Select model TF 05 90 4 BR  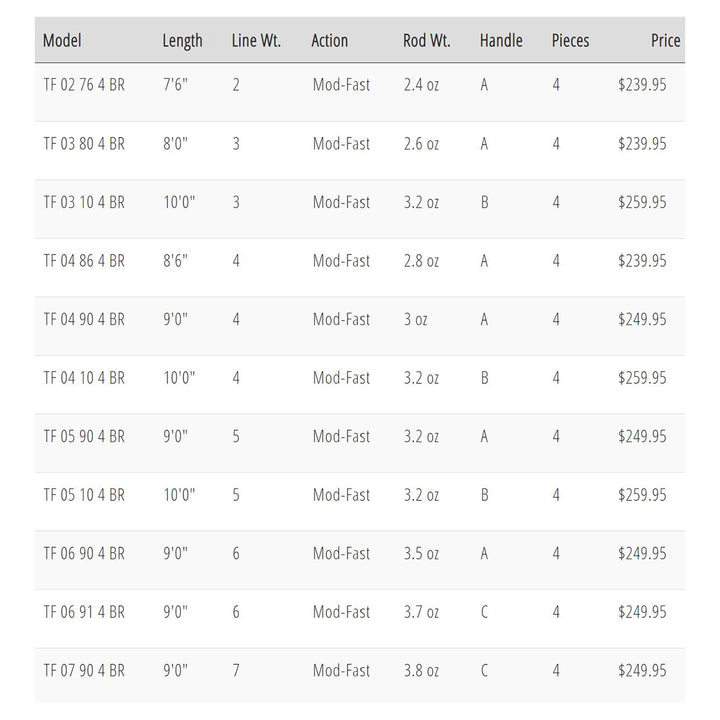click(84, 436)
